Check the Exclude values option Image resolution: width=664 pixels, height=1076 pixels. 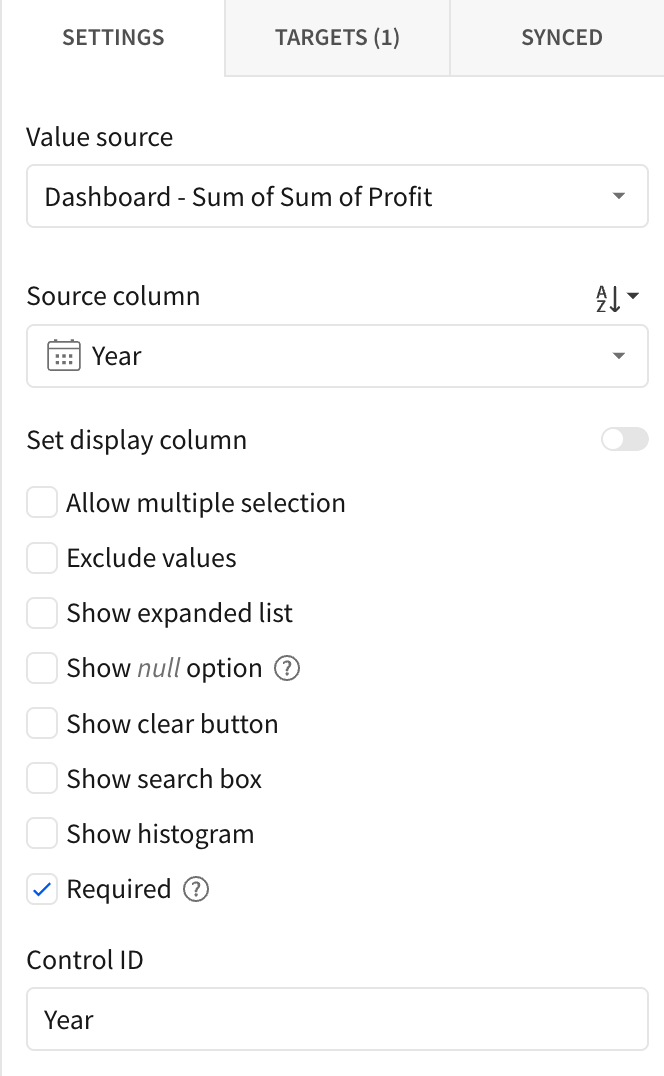tap(42, 557)
